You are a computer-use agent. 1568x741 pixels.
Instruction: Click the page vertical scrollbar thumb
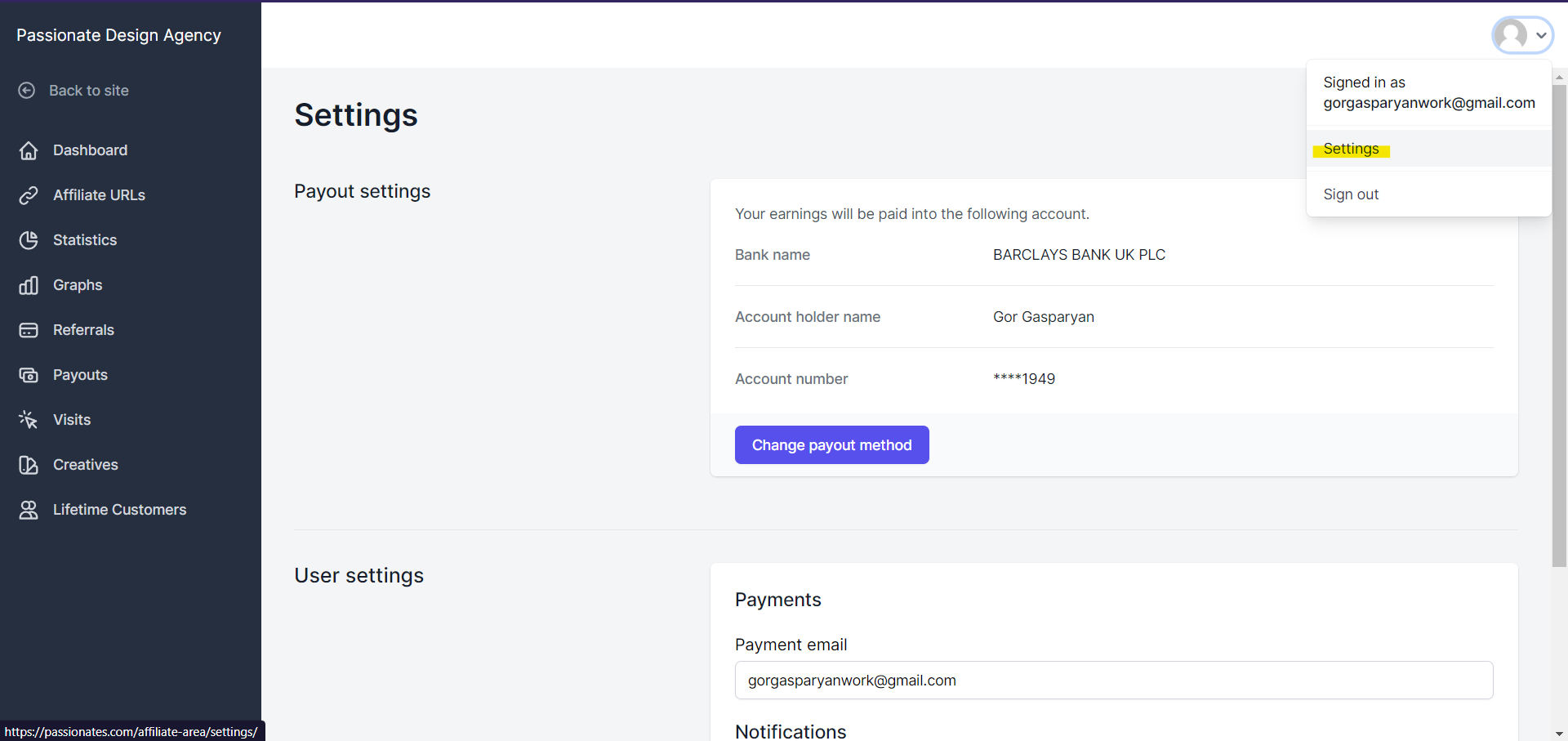click(1559, 327)
